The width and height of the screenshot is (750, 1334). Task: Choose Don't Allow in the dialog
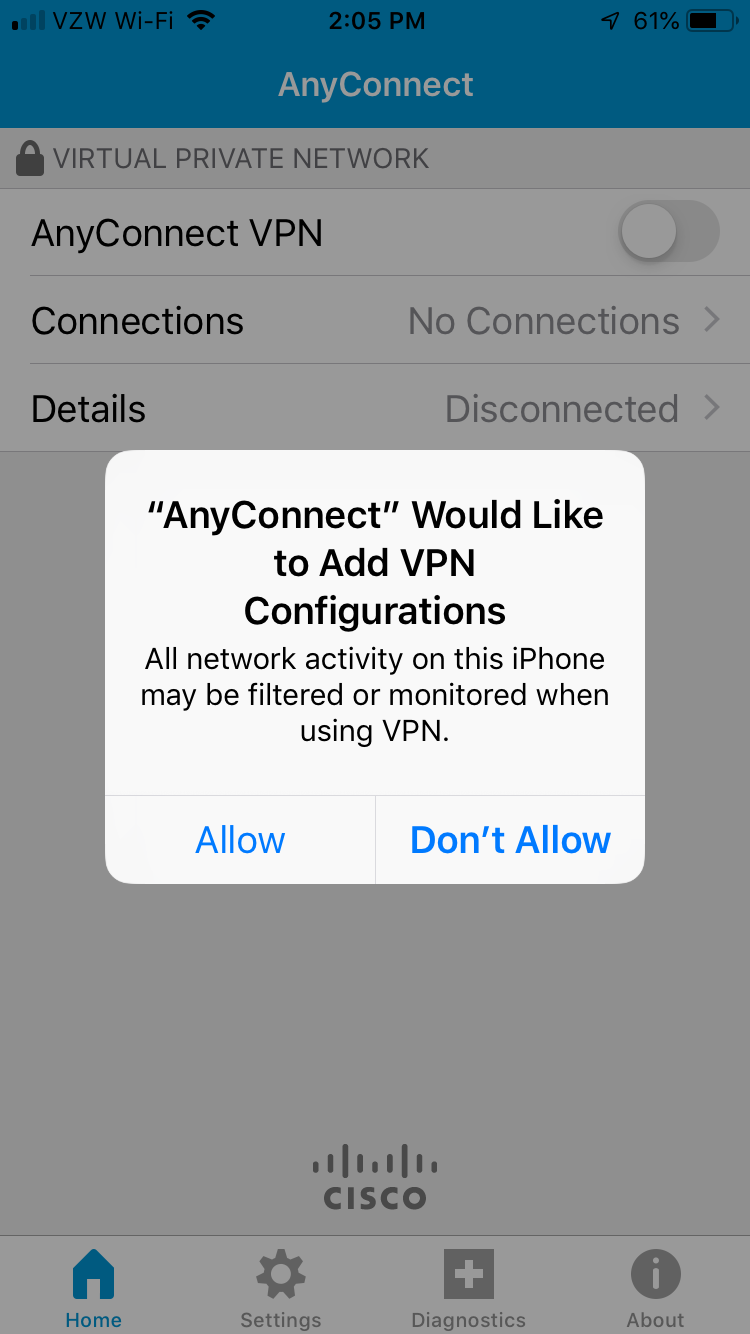[x=510, y=840]
